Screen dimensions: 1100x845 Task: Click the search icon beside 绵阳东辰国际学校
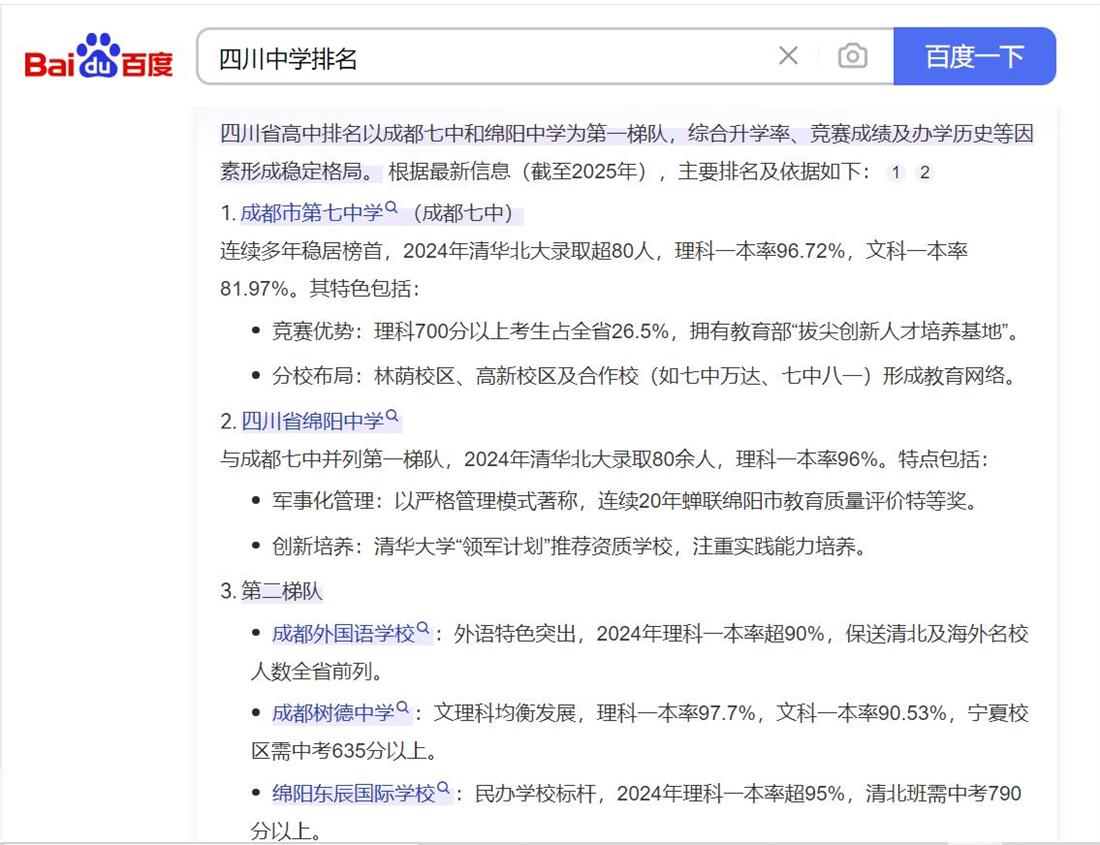point(443,787)
